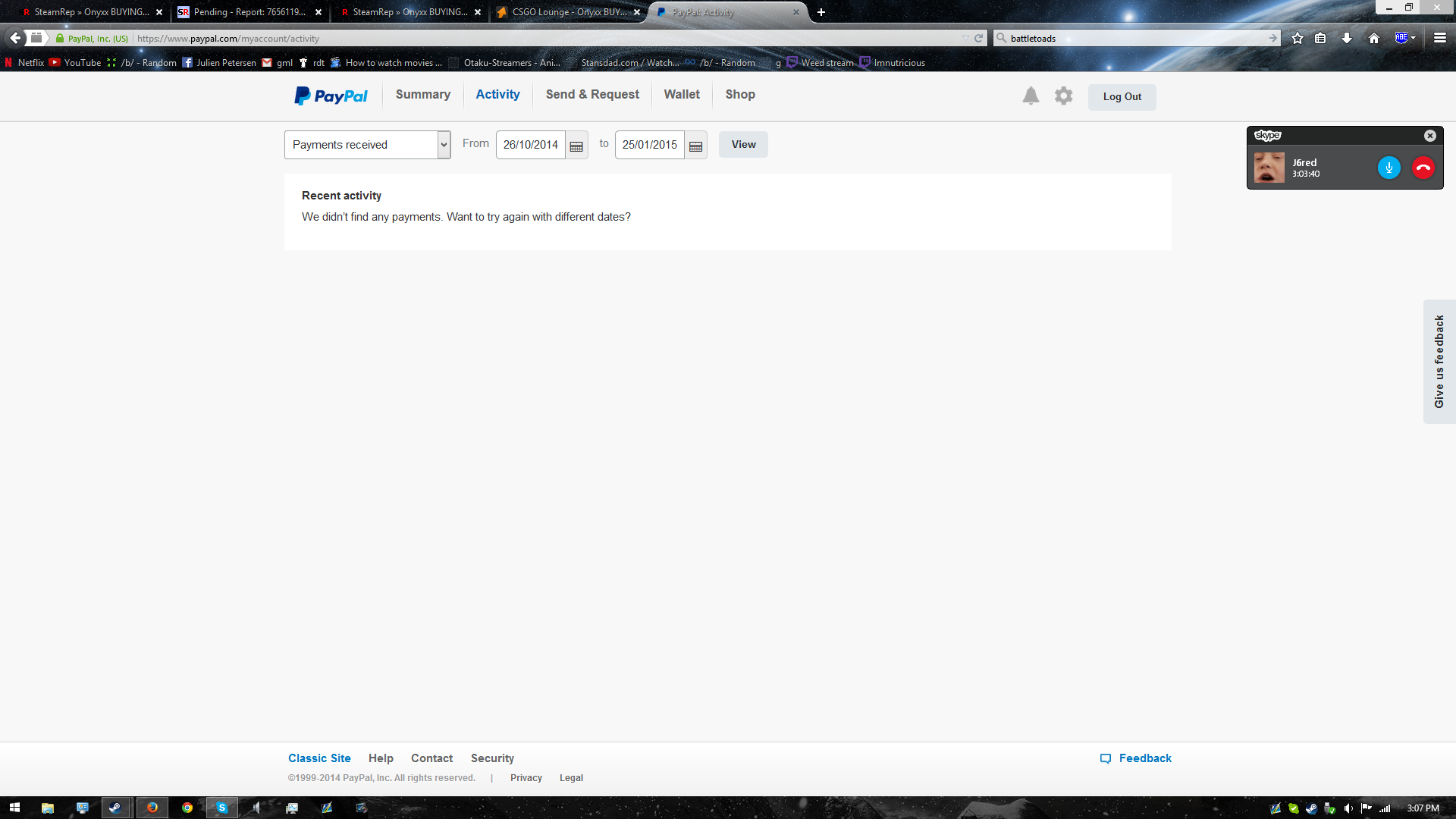Hang up the Skype call

[1423, 168]
